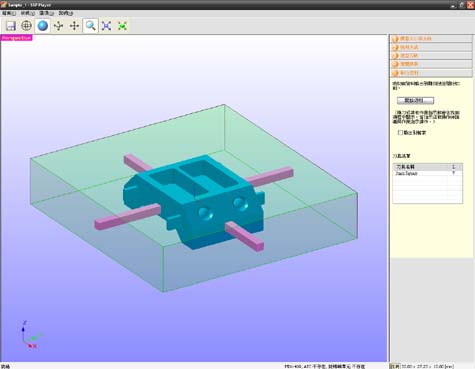The height and width of the screenshot is (369, 475).
Task: Tick the checkbox in the yellow side panel
Action: click(400, 133)
